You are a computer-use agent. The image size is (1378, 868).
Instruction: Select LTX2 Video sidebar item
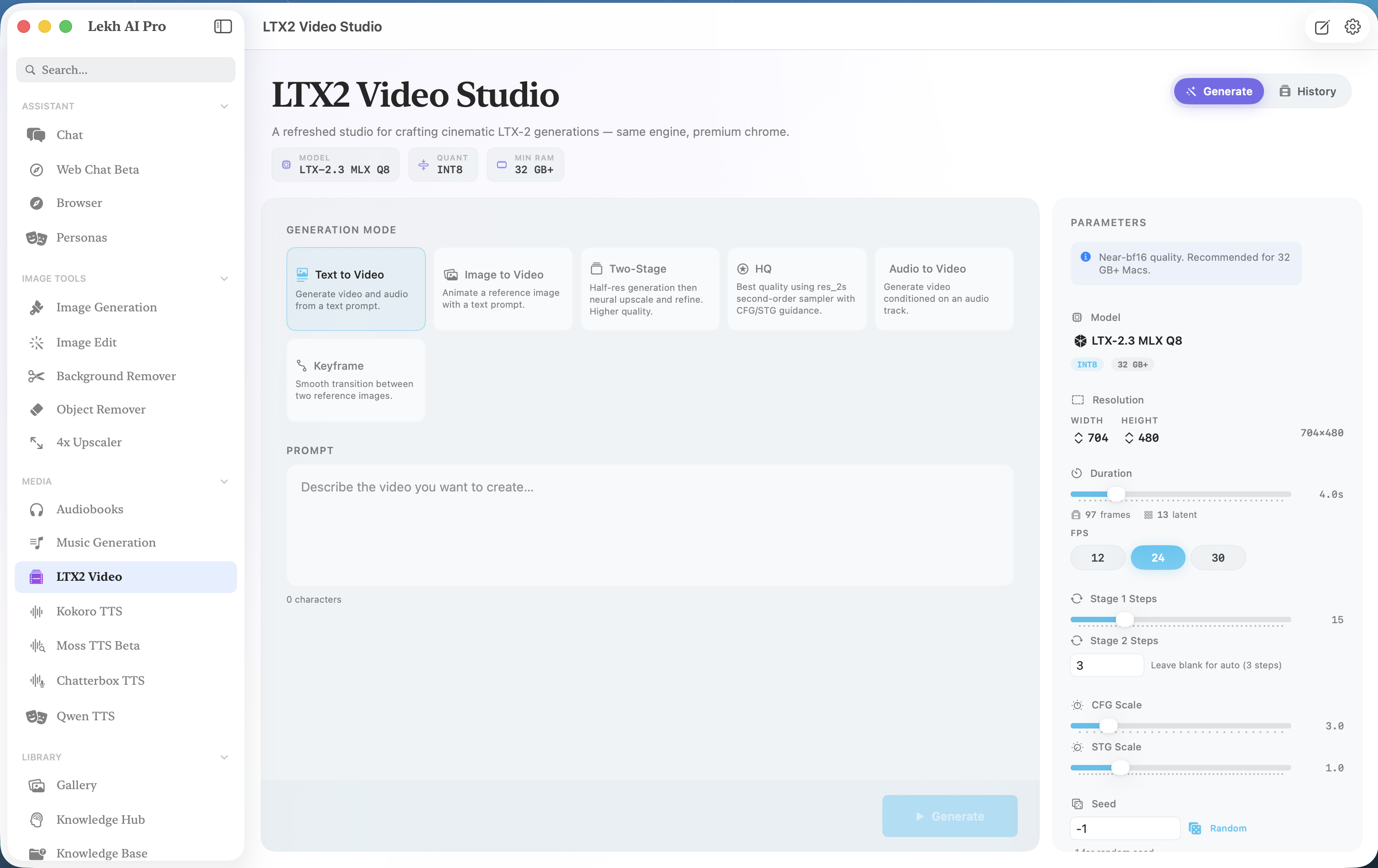click(x=126, y=577)
